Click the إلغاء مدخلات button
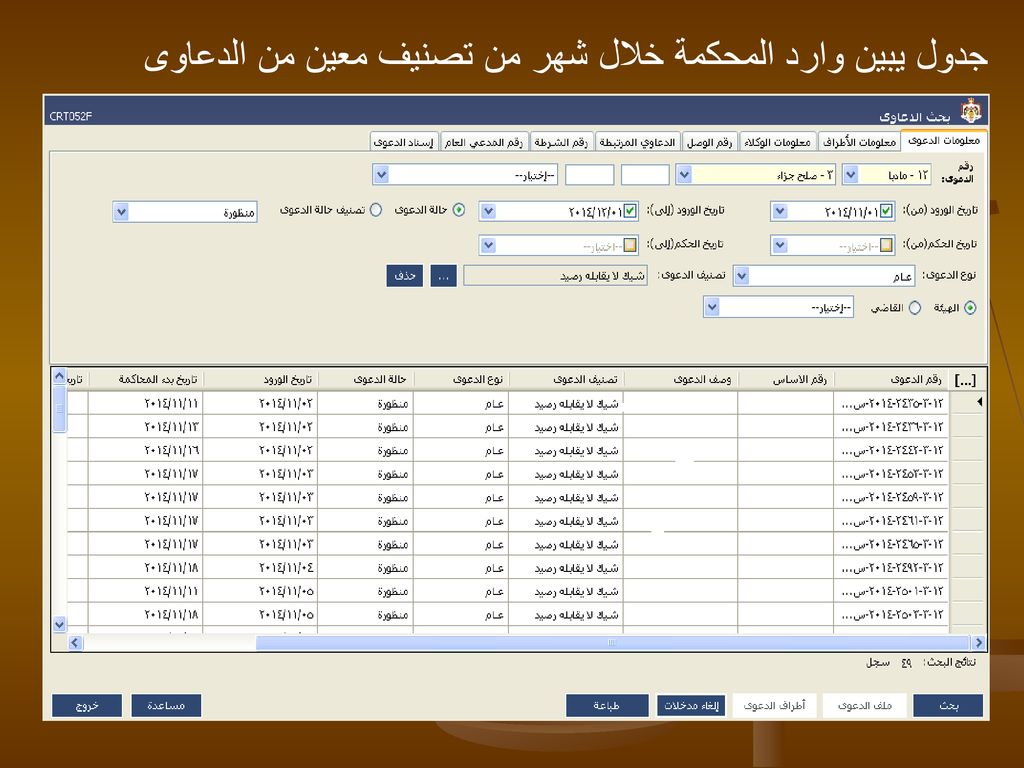Viewport: 1024px width, 768px height. point(691,705)
